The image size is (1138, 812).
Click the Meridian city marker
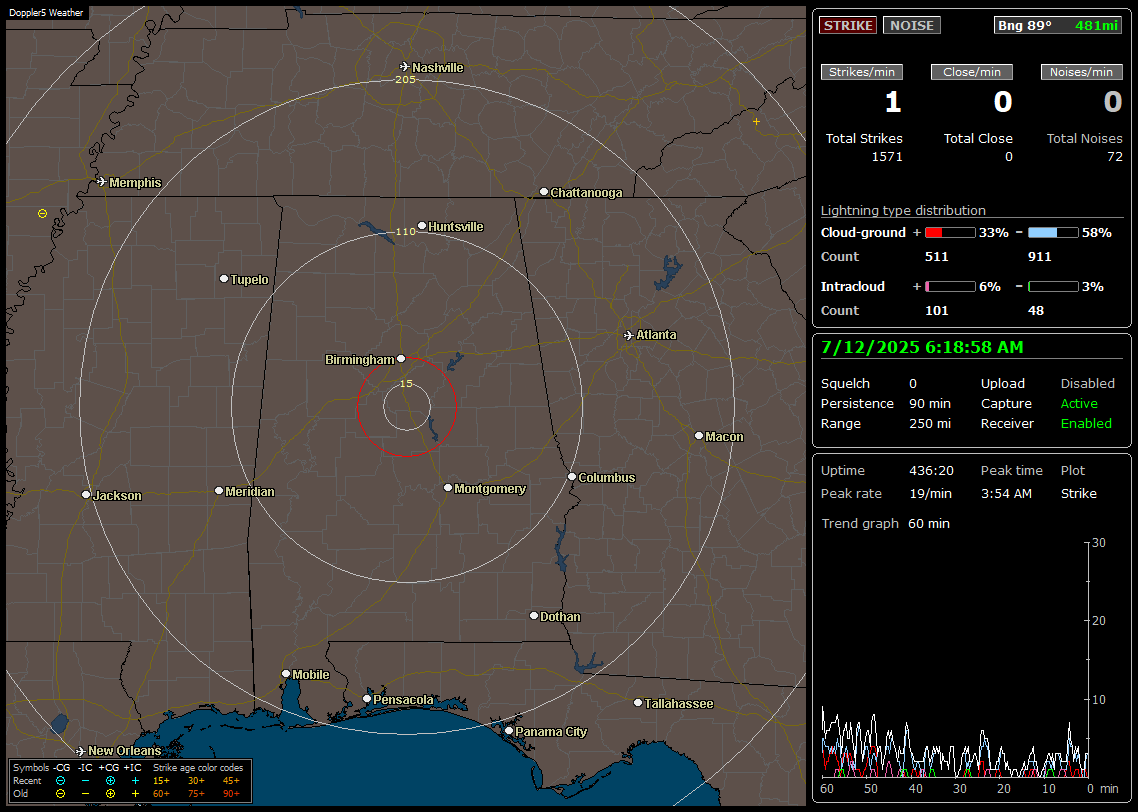219,491
